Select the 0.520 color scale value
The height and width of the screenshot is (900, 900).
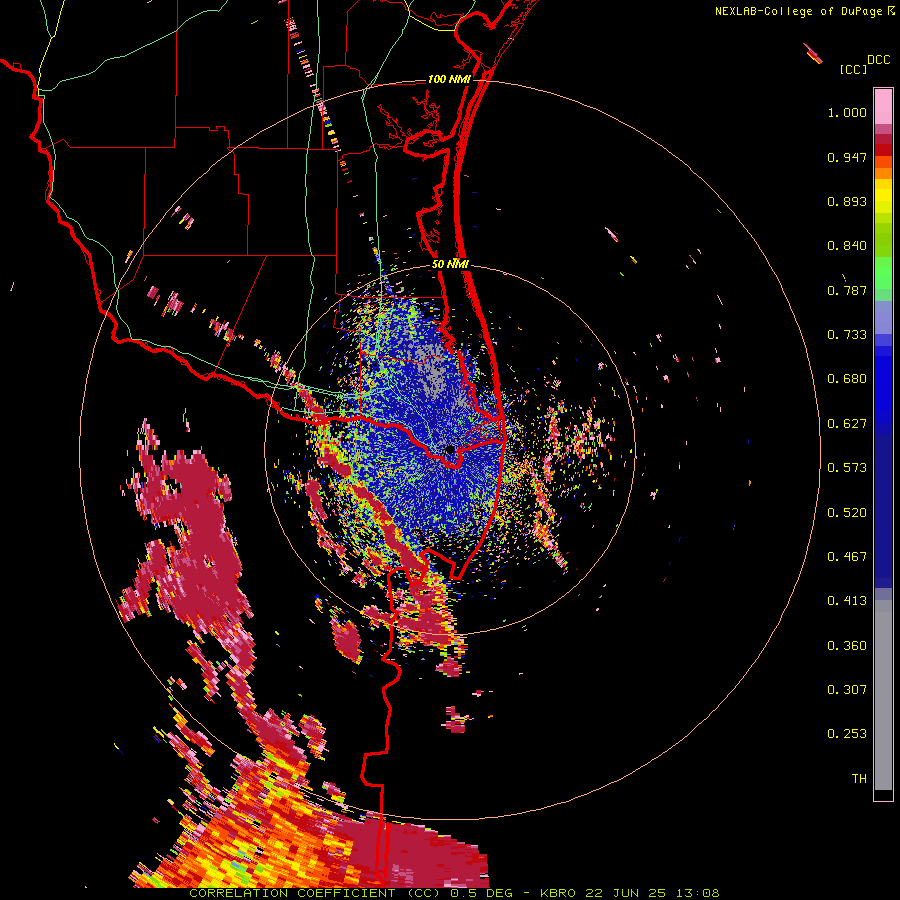(x=847, y=513)
